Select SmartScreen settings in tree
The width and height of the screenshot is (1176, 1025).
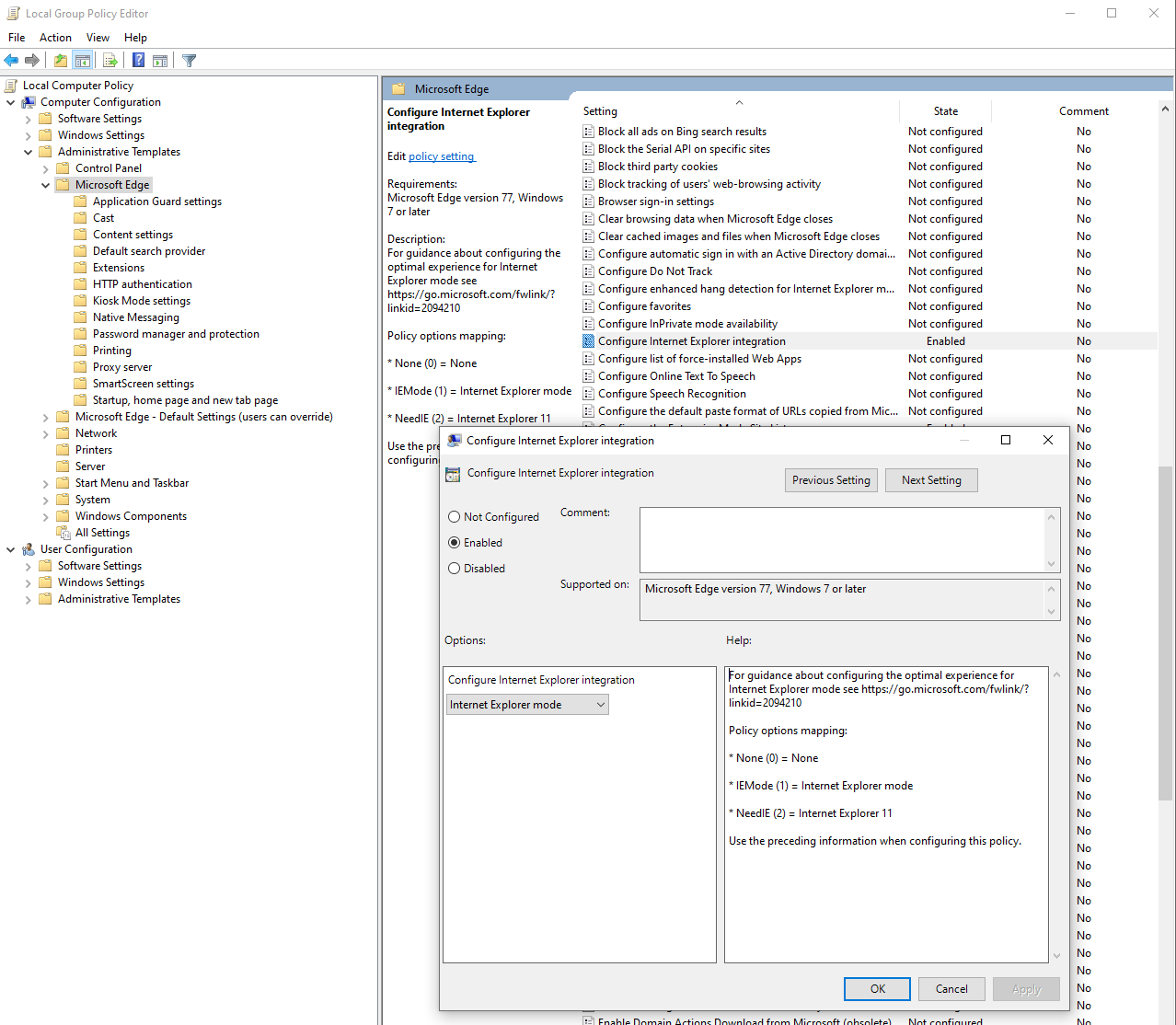(x=144, y=384)
